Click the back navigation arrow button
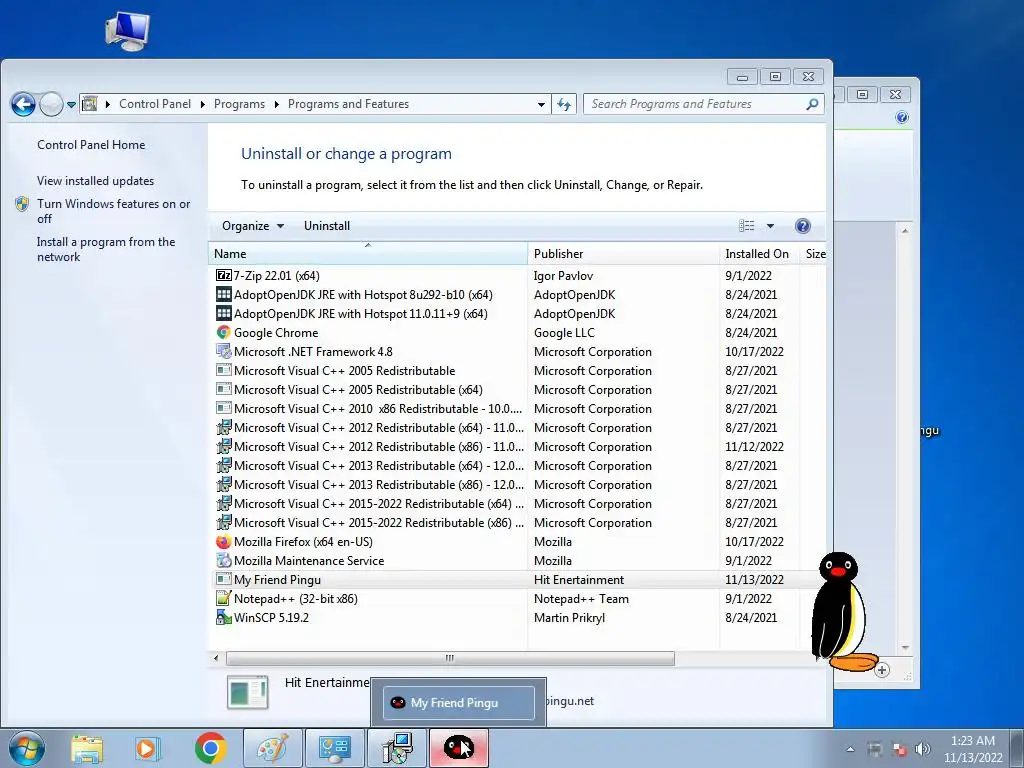The image size is (1024, 768). click(x=23, y=104)
